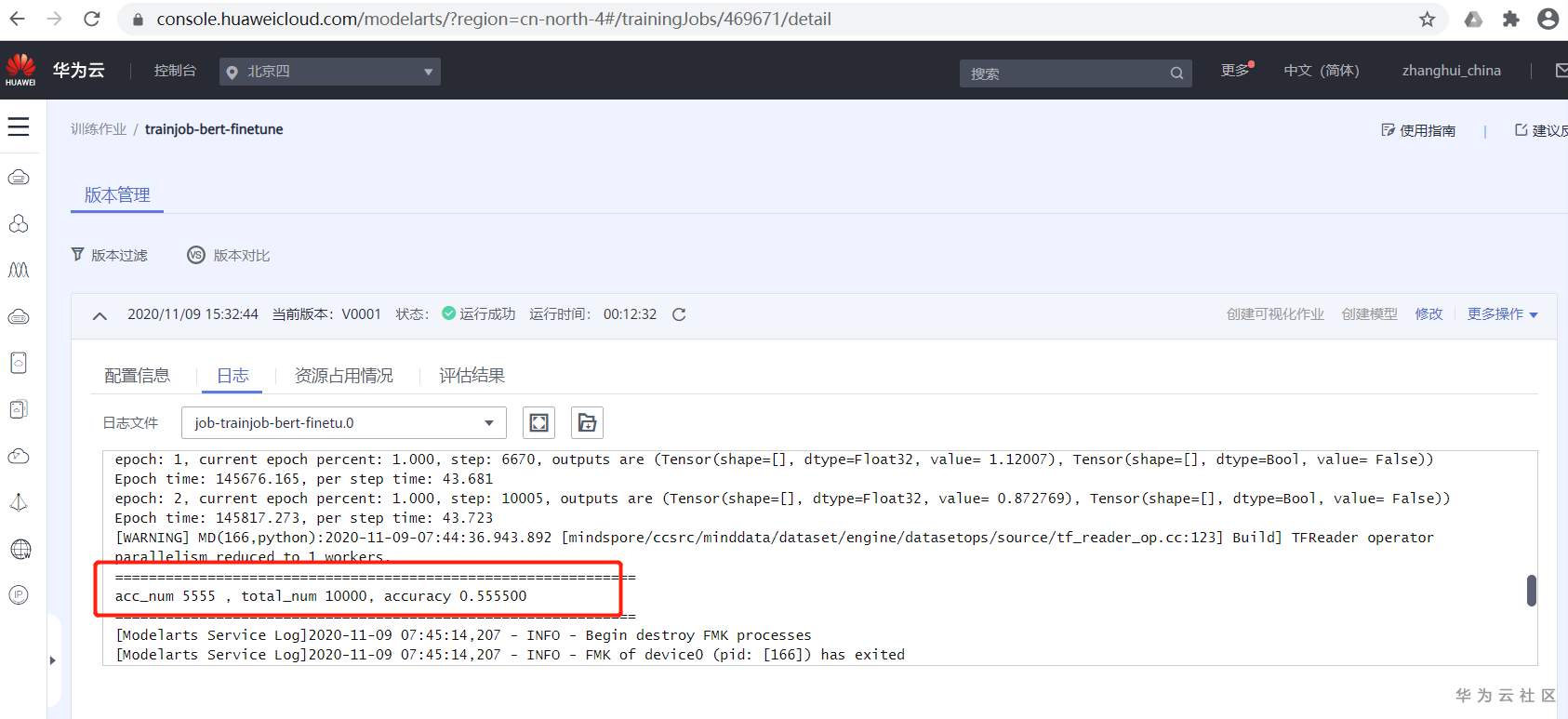Open the 控制台 console link
The image size is (1568, 719).
pos(175,71)
